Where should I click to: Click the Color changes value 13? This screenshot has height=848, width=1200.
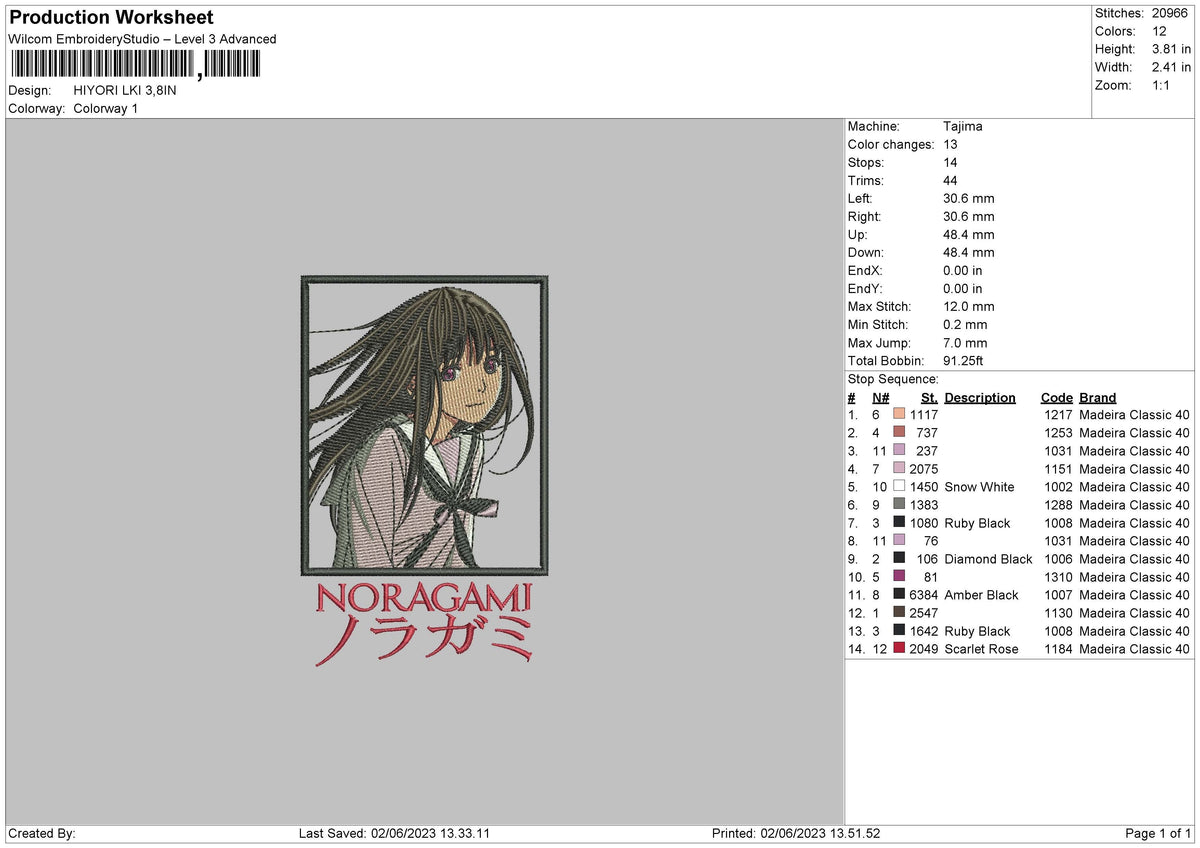(x=950, y=144)
